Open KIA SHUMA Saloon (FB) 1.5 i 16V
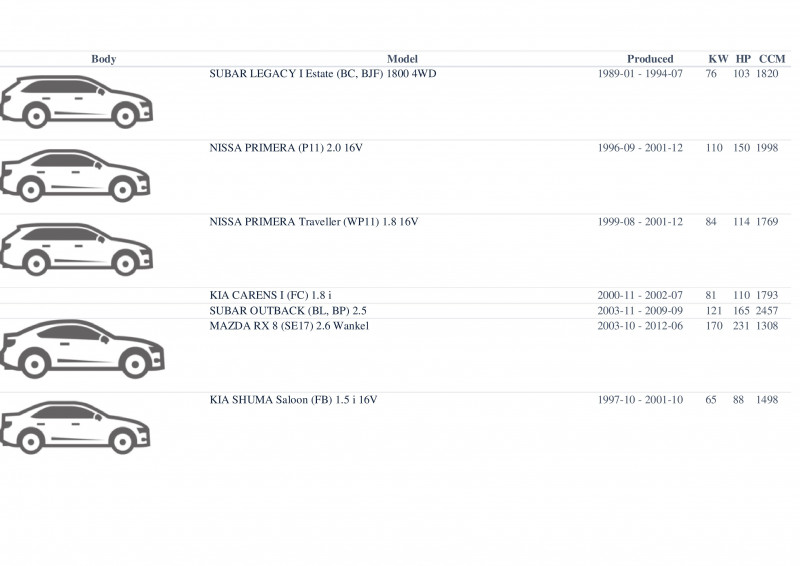Image resolution: width=800 pixels, height=566 pixels. coord(293,400)
